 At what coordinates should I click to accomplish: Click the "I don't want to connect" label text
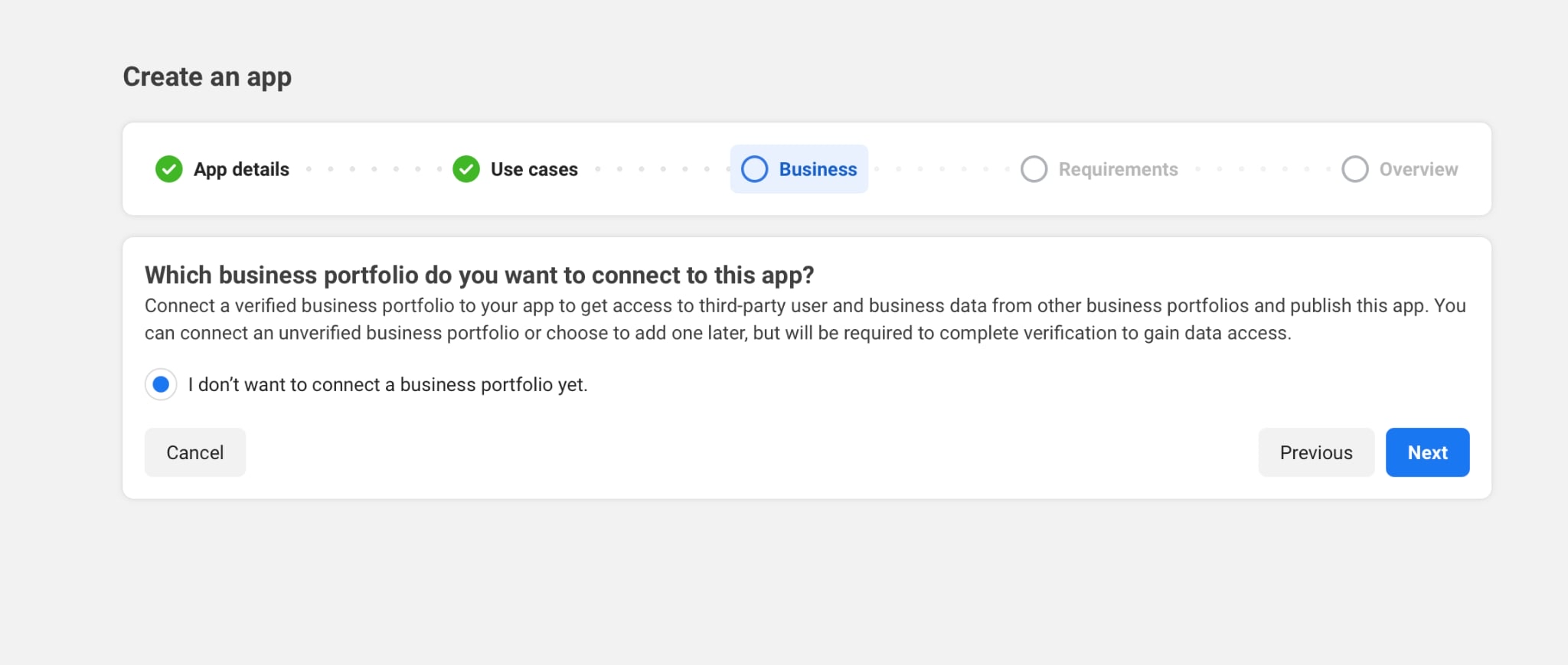tap(387, 384)
